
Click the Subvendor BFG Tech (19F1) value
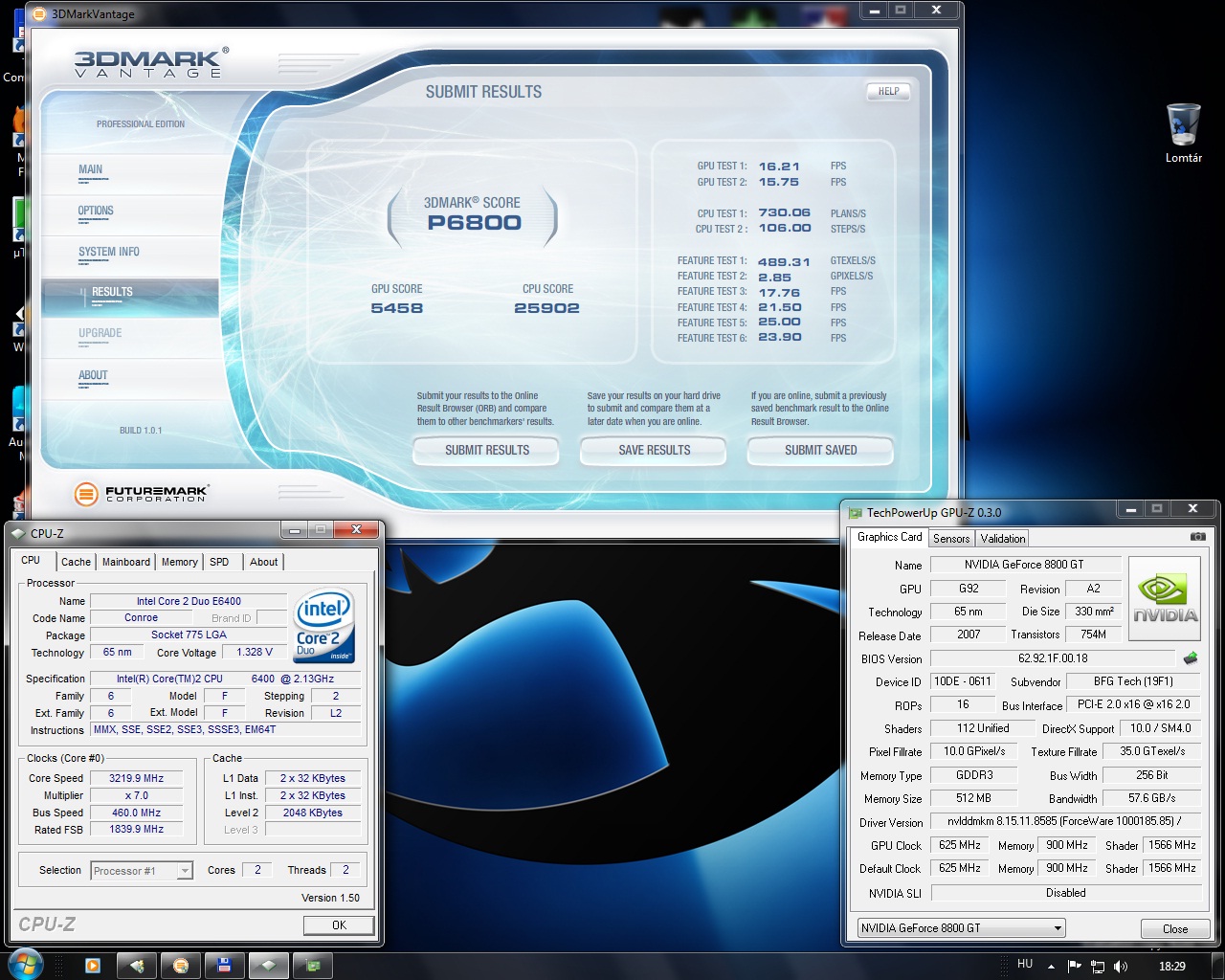1133,681
